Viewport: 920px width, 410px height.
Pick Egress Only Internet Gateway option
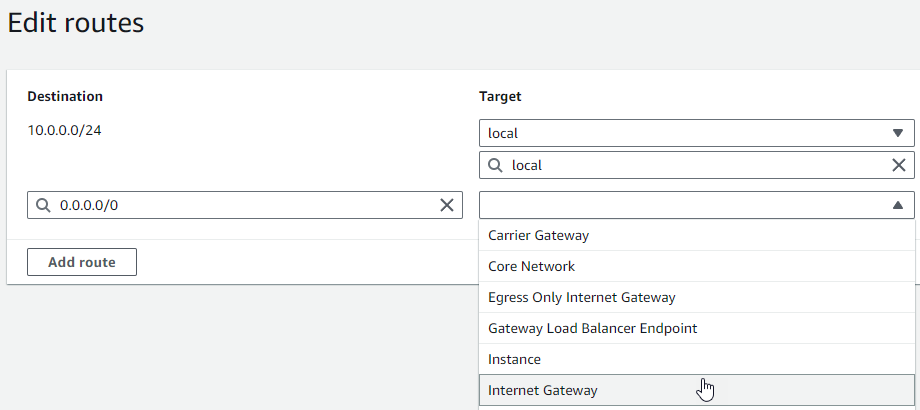581,298
